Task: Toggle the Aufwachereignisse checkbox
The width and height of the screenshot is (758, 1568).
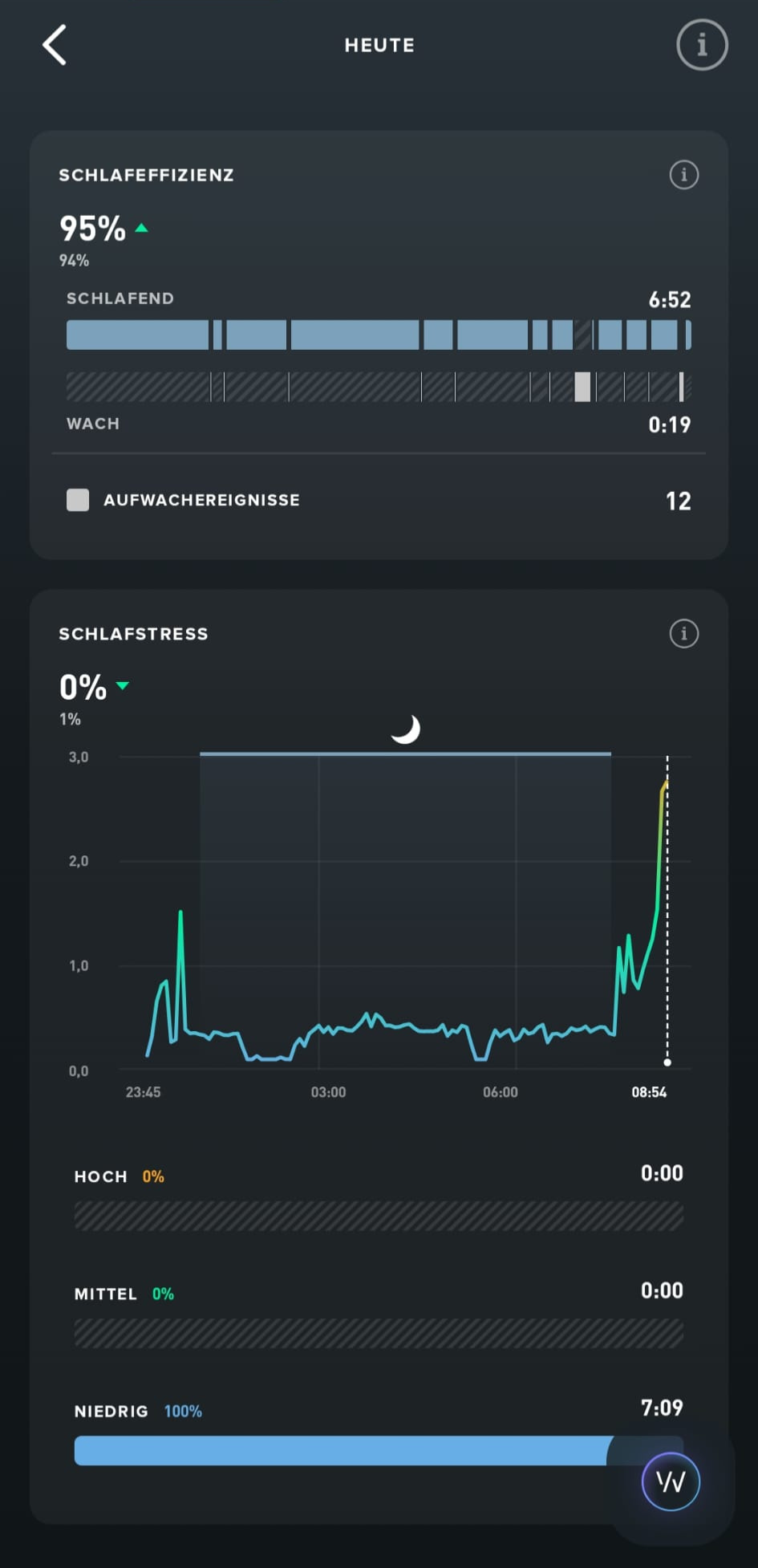Action: tap(78, 500)
